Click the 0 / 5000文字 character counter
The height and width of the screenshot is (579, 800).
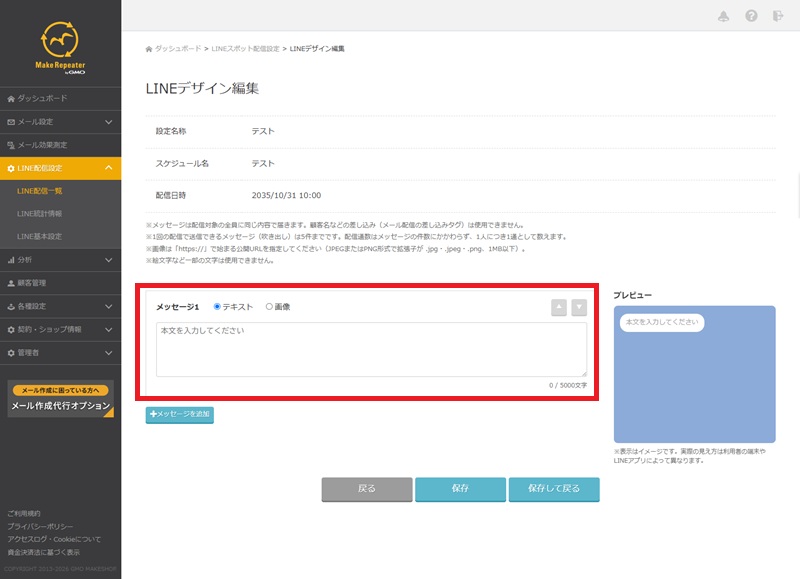click(568, 385)
